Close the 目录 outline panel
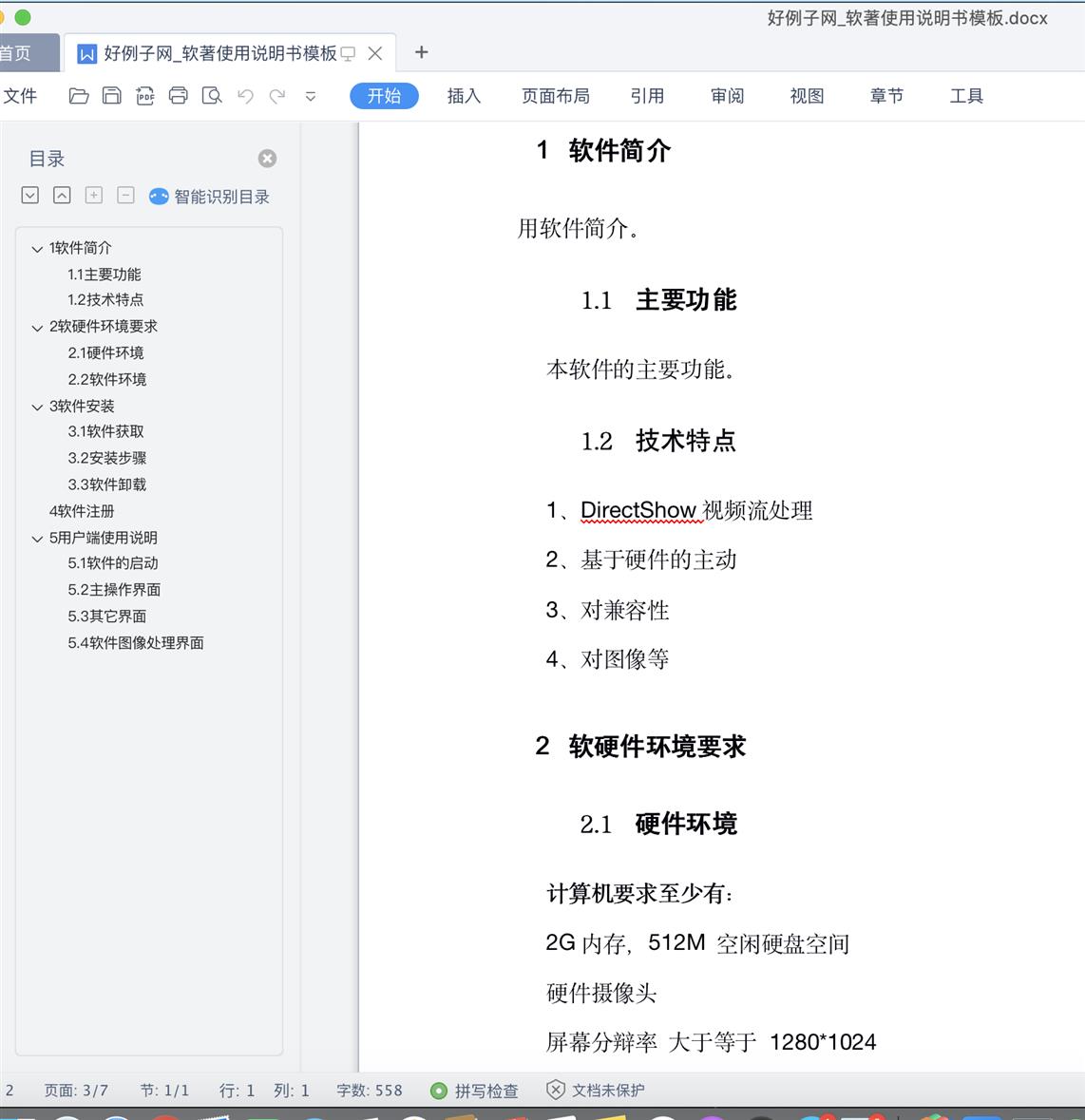 tap(268, 159)
